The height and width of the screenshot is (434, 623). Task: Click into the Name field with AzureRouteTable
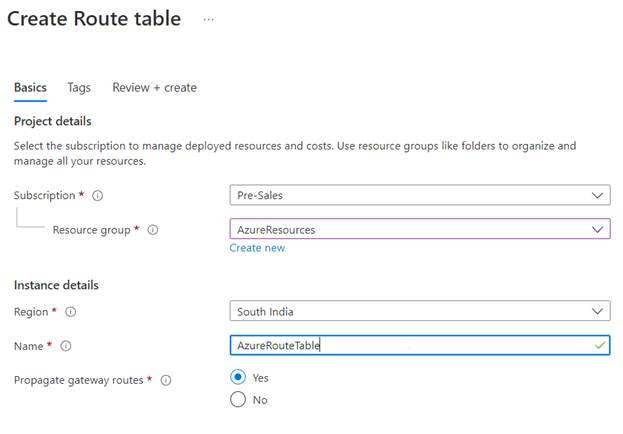pos(420,345)
